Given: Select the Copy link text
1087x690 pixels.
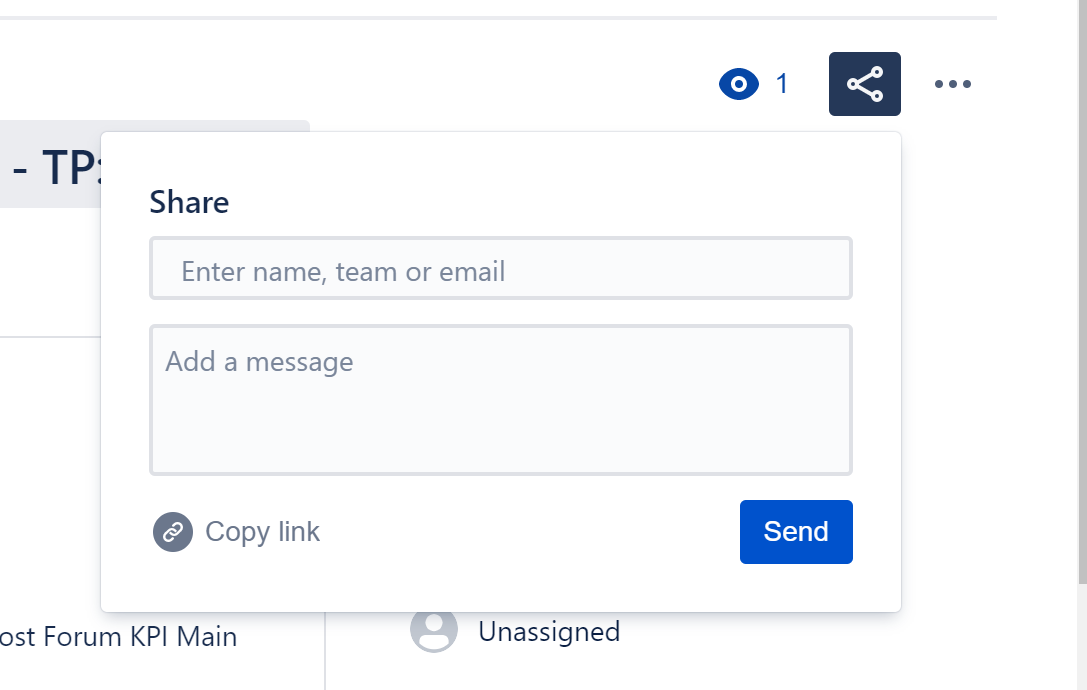Looking at the screenshot, I should tap(262, 532).
